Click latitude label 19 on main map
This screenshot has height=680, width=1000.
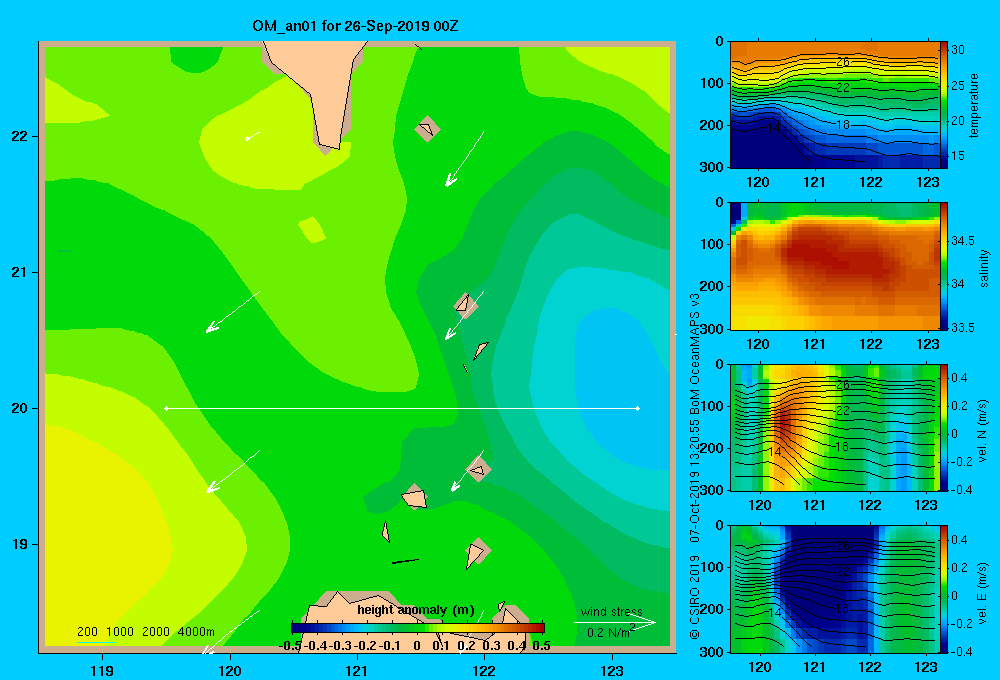point(20,544)
